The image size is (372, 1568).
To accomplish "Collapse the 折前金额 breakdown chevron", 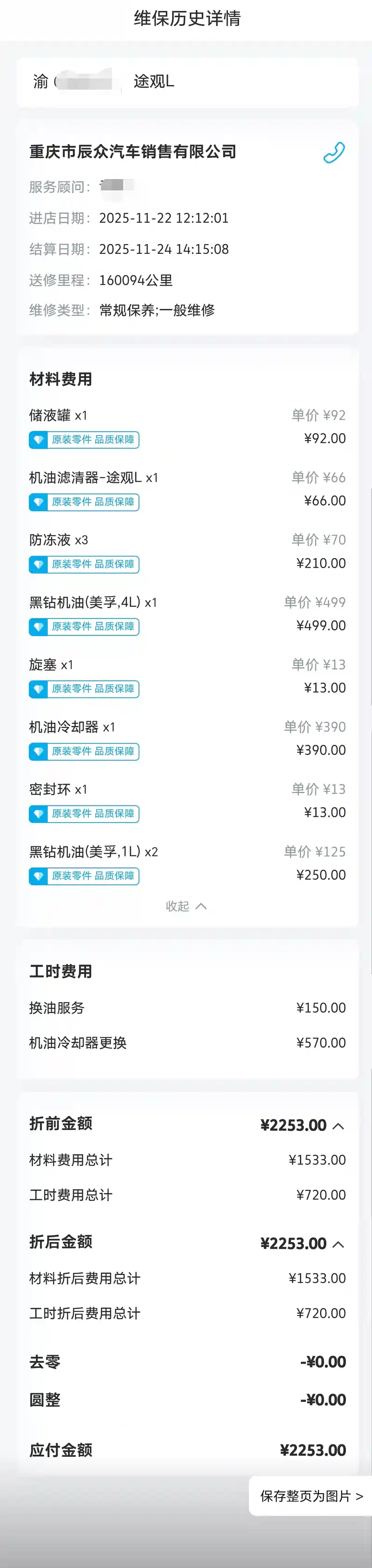I will point(339,1126).
